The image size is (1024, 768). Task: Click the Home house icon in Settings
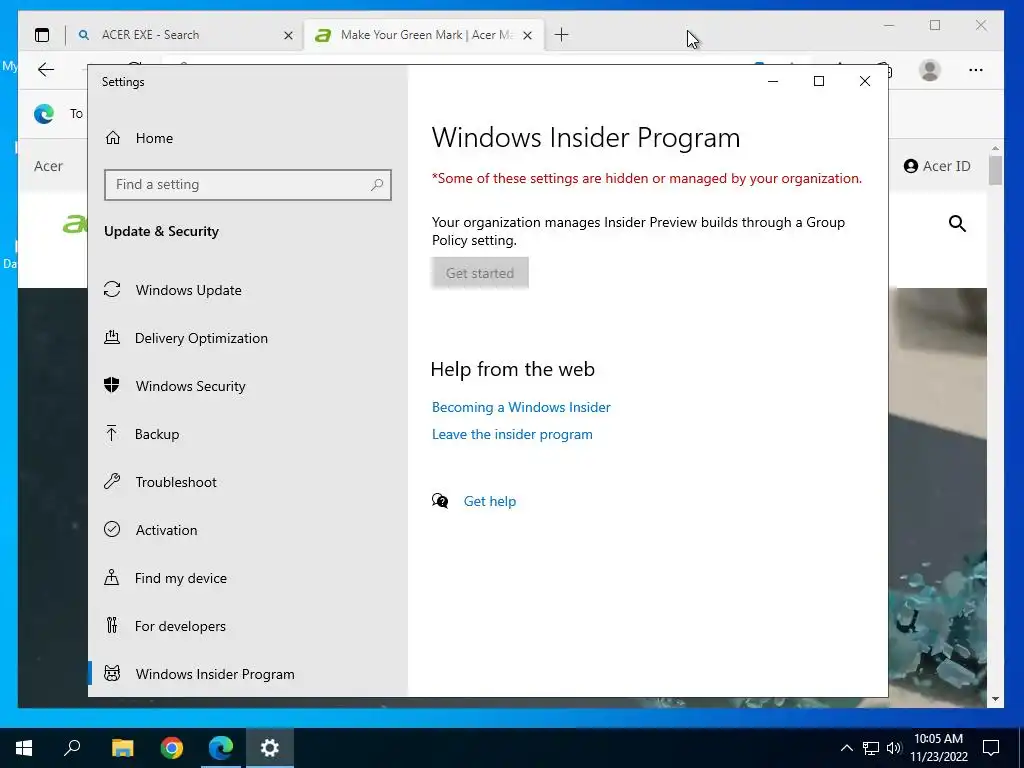(113, 138)
